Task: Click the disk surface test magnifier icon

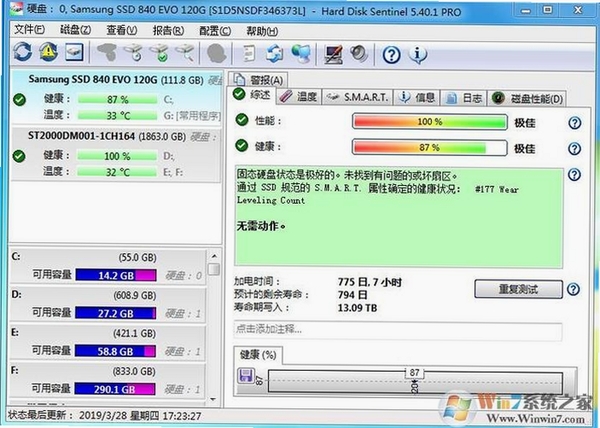Action: click(x=185, y=52)
